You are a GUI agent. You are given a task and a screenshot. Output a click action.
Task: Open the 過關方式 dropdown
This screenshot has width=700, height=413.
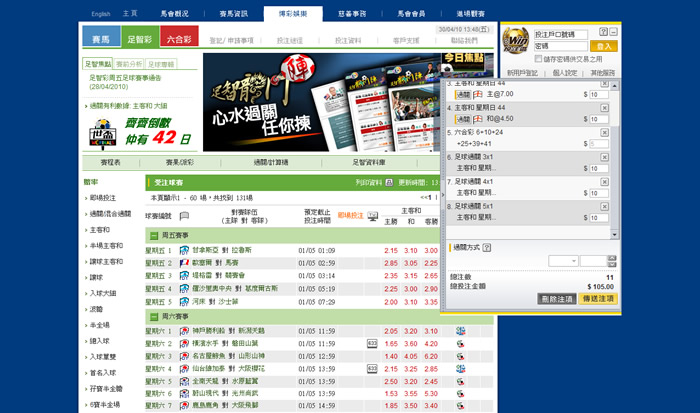pos(563,261)
